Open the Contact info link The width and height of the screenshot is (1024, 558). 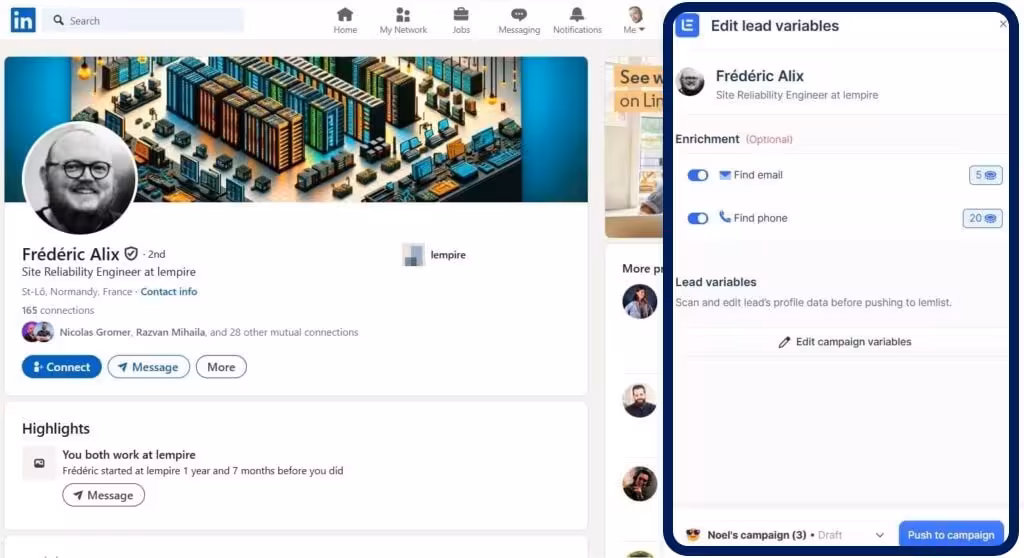pyautogui.click(x=169, y=292)
